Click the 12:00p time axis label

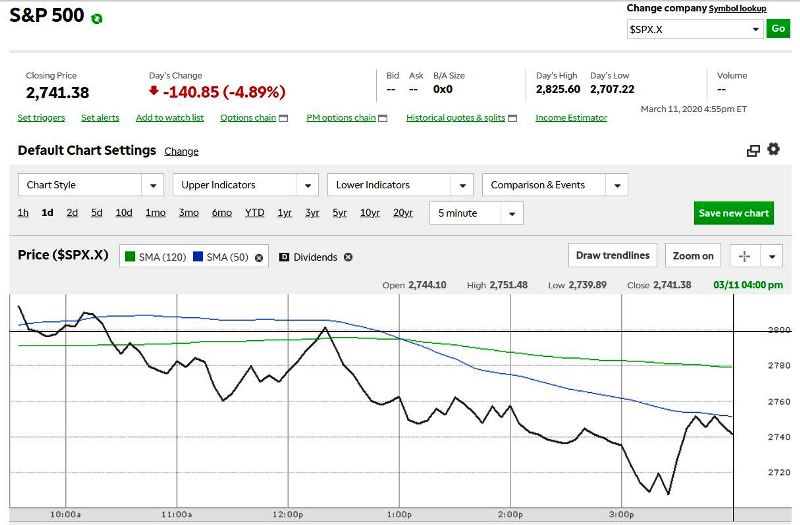288,514
